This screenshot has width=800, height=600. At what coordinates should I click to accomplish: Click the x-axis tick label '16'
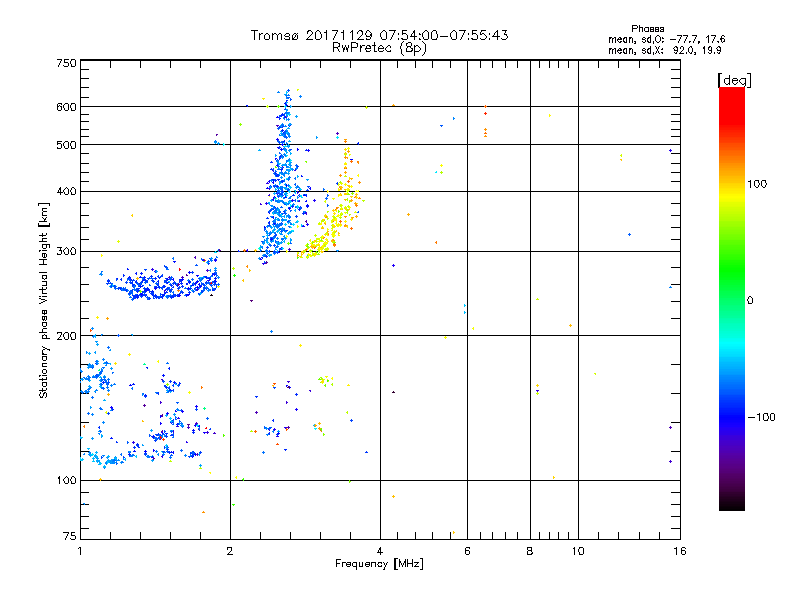pos(680,551)
